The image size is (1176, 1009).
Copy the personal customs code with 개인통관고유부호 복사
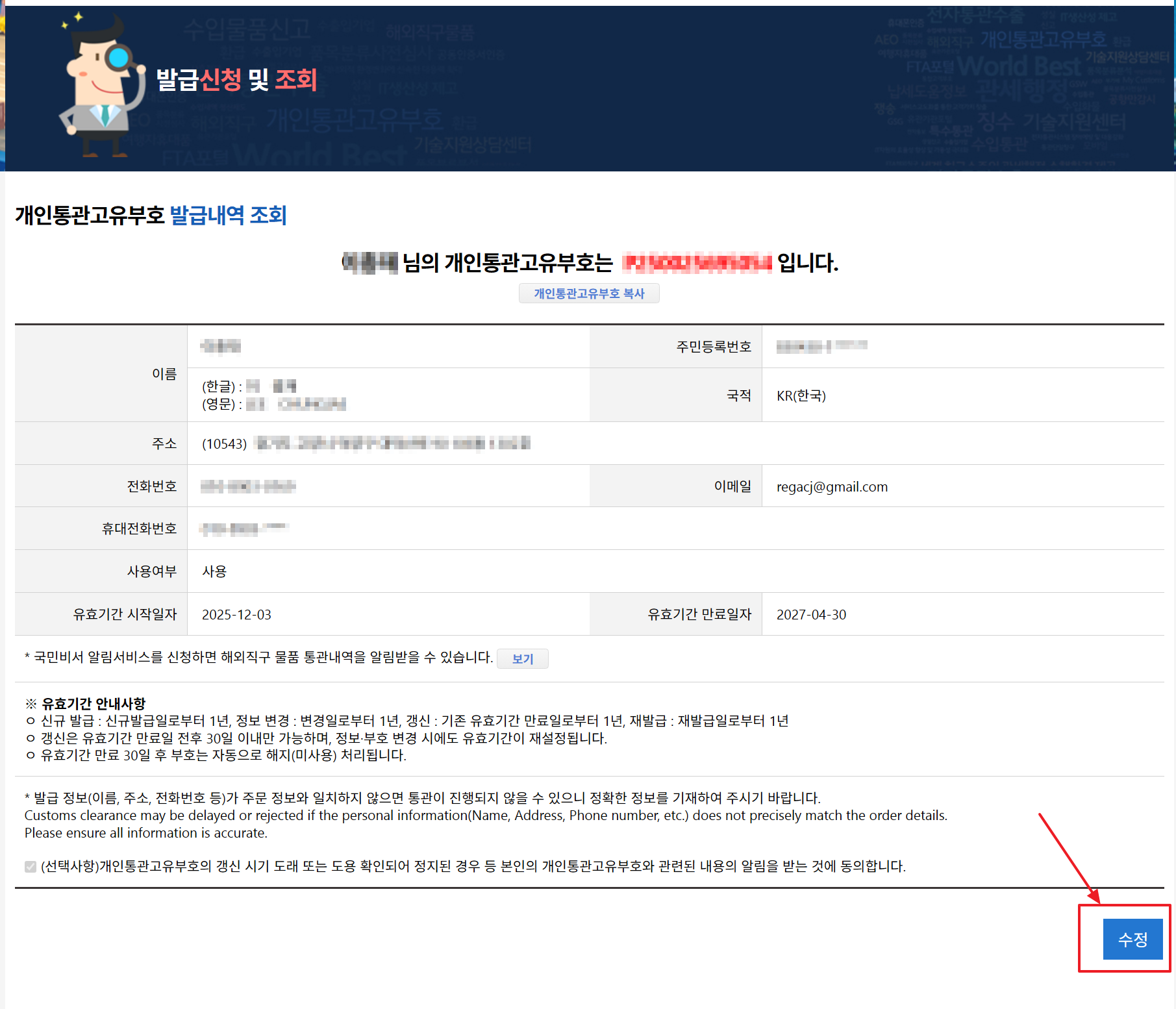[x=588, y=293]
